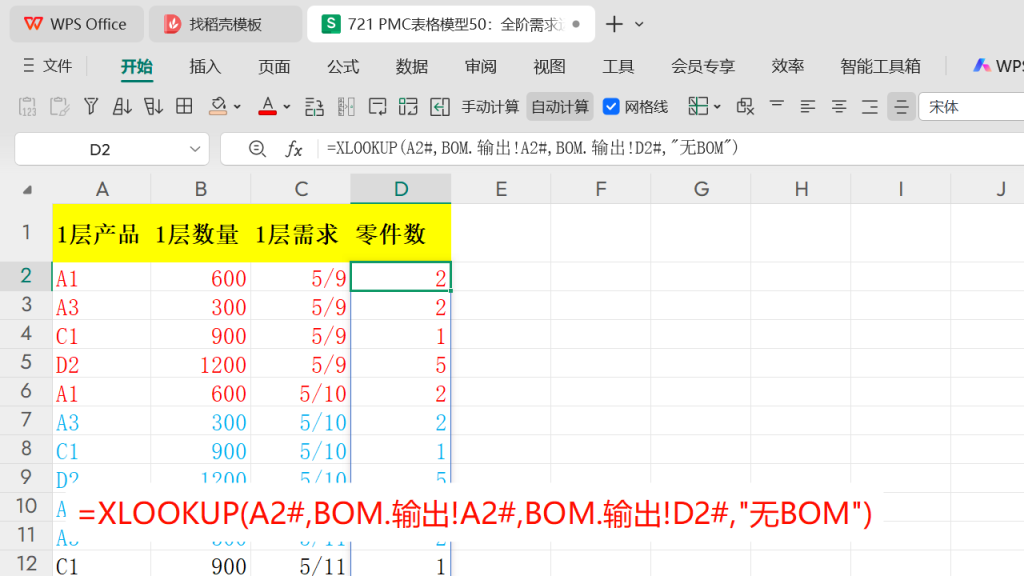This screenshot has width=1024, height=576.
Task: Switch to the WPS Office home tab
Action: [76, 24]
